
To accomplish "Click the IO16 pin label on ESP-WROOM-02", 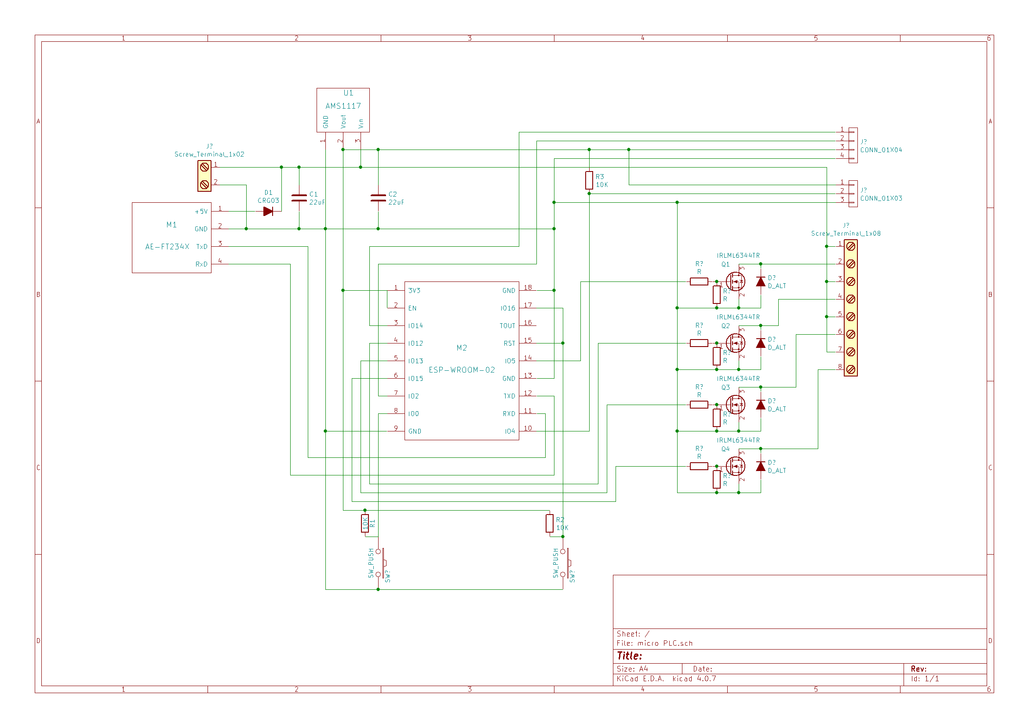I will (508, 308).
